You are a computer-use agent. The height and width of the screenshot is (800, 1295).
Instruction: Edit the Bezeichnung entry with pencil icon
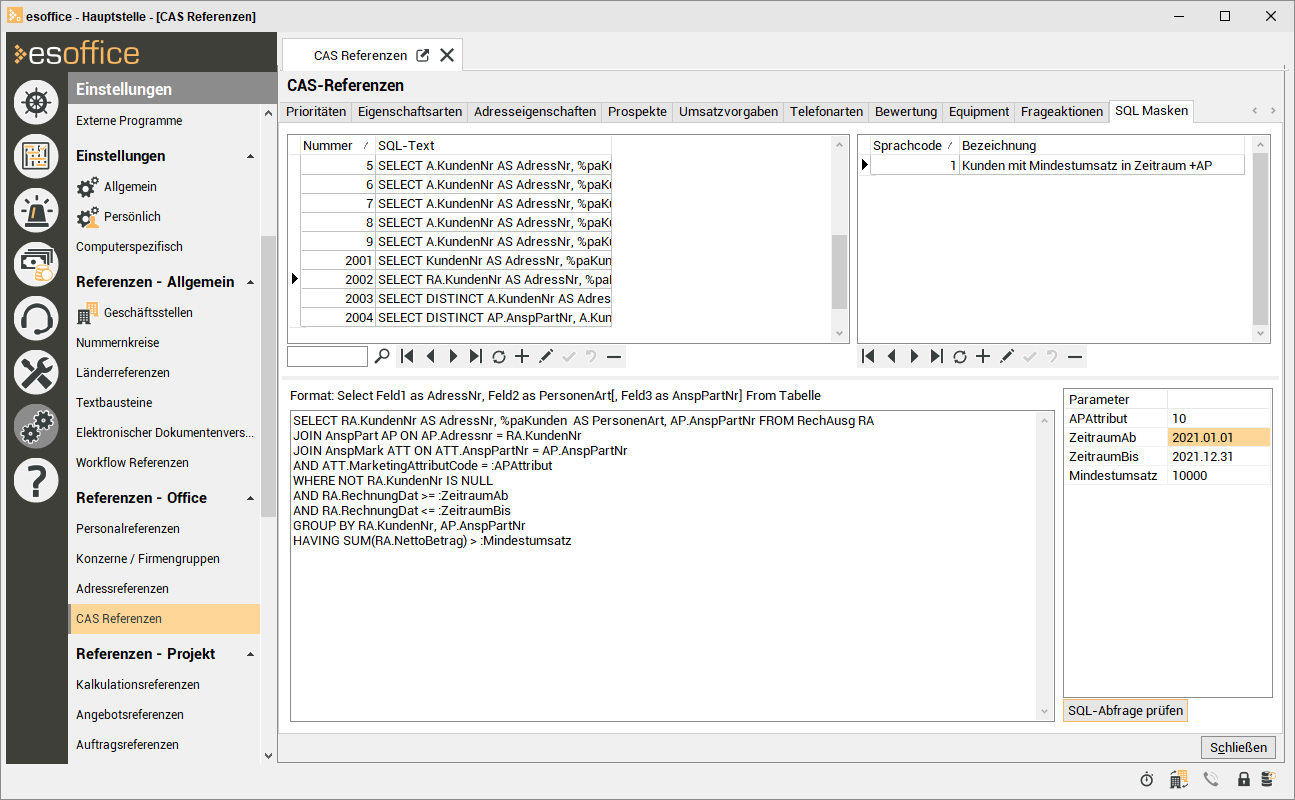1006,356
